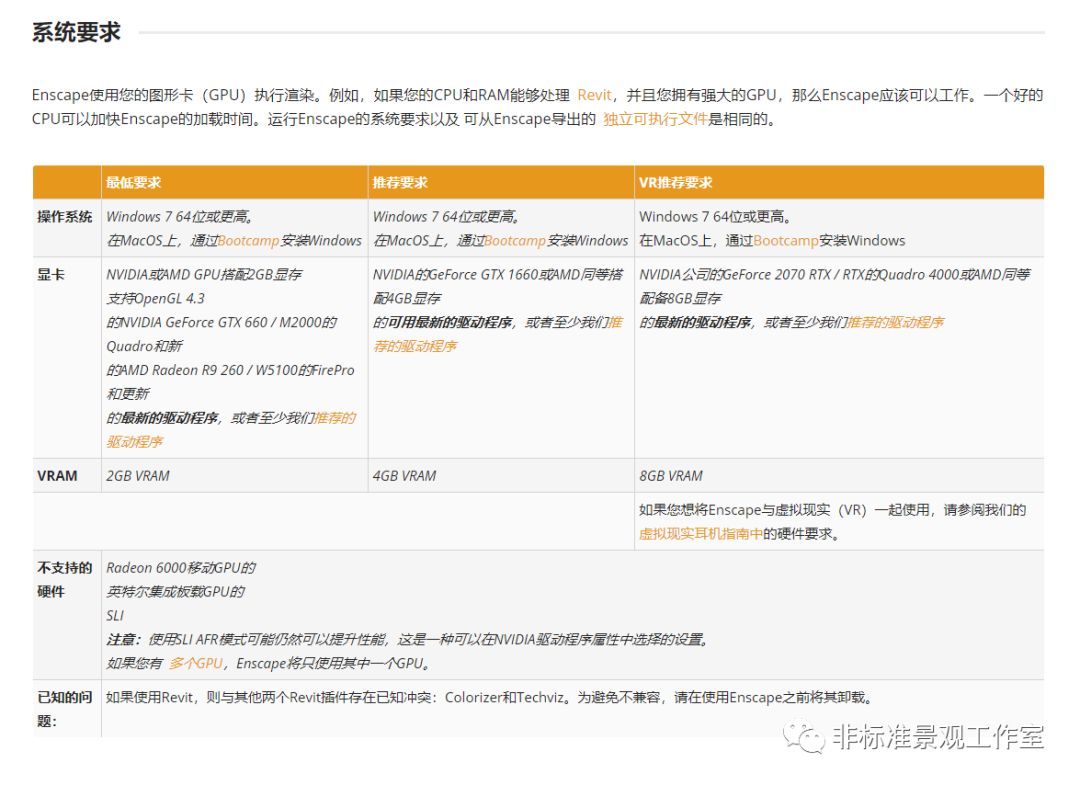This screenshot has width=1080, height=785.
Task: Open 推荐的驱动程序 link in 推荐要求 显卡 cell
Action: [x=497, y=334]
